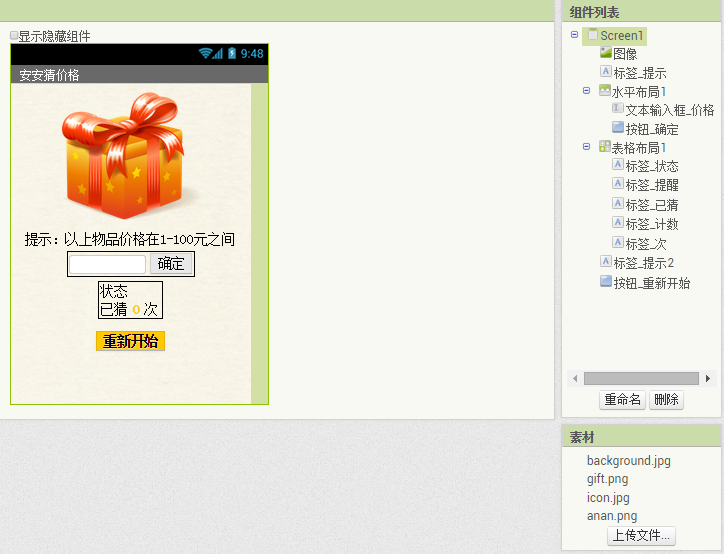Click the 提示 price range hint label
The height and width of the screenshot is (554, 724).
click(130, 239)
